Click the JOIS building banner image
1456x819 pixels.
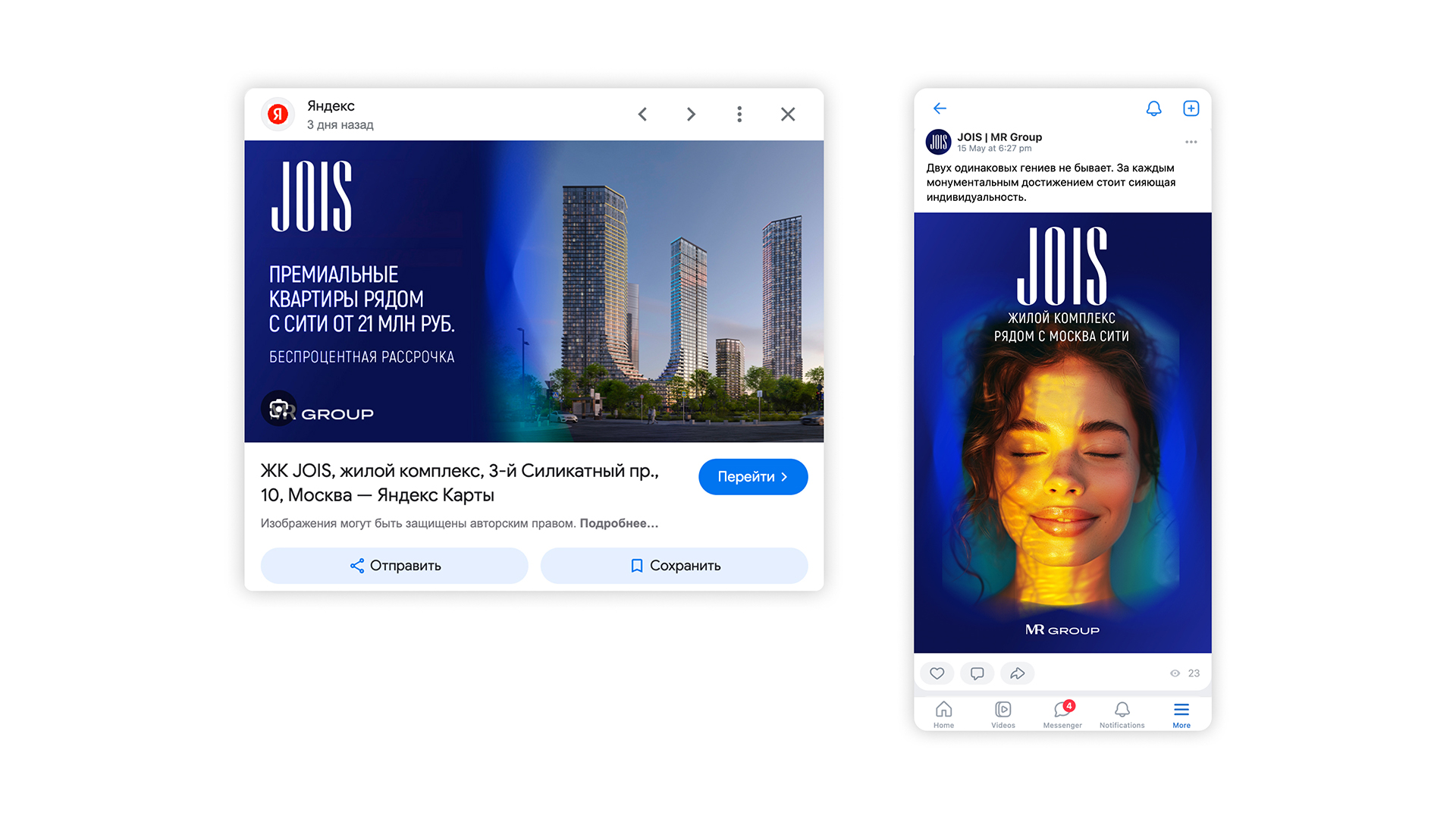point(534,291)
